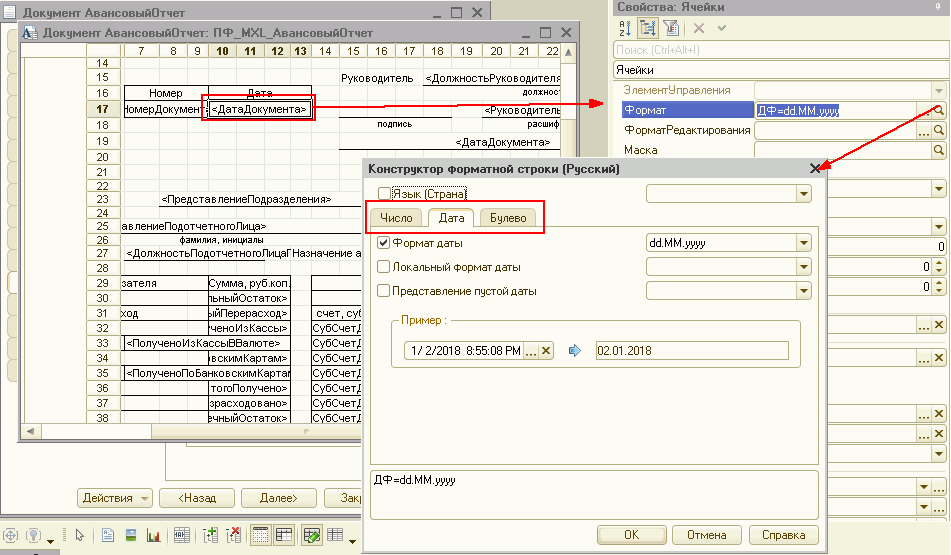Switch to the Булево tab
Image resolution: width=951 pixels, height=555 pixels.
point(508,218)
